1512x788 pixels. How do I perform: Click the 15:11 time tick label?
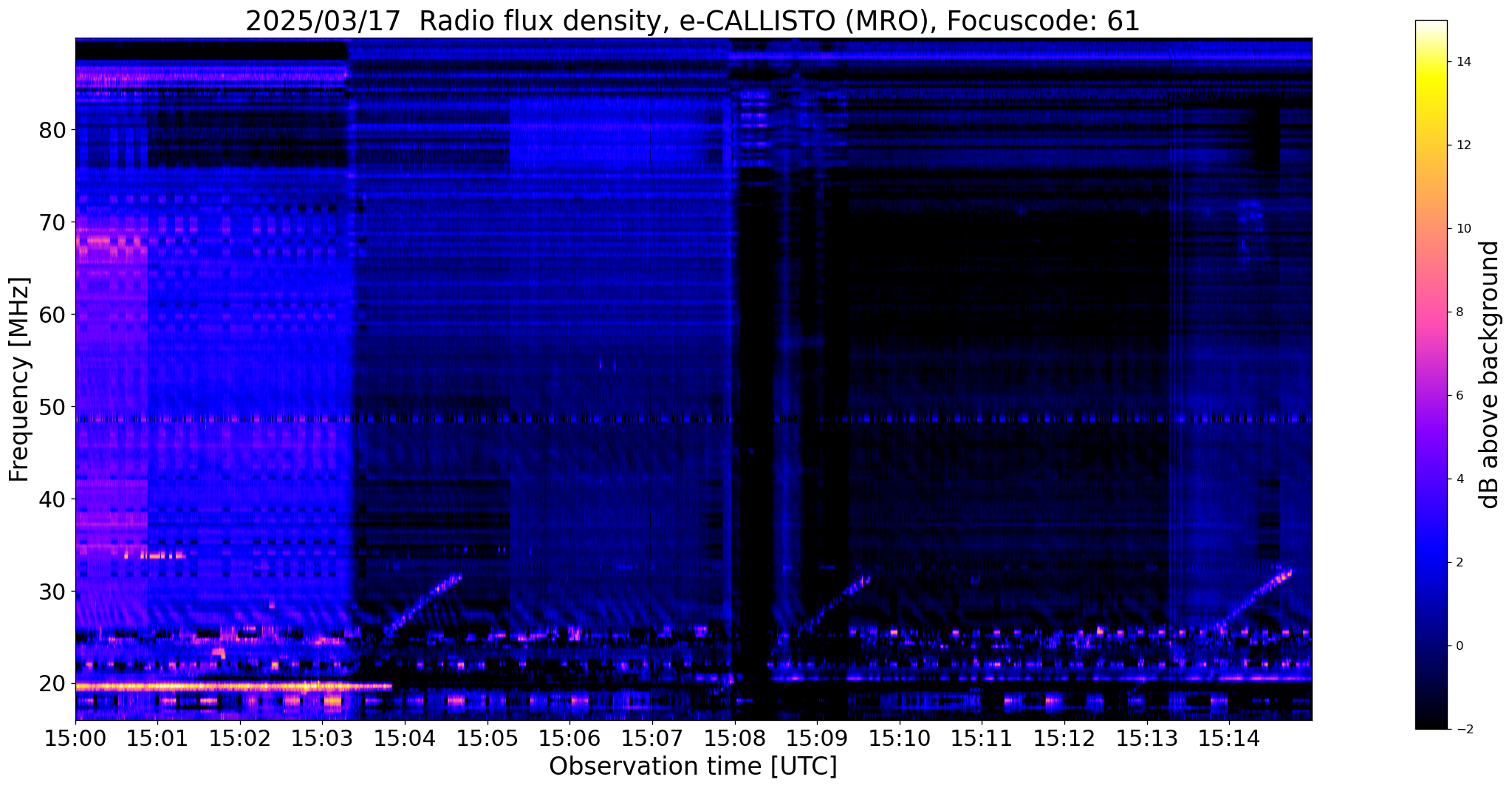[982, 738]
